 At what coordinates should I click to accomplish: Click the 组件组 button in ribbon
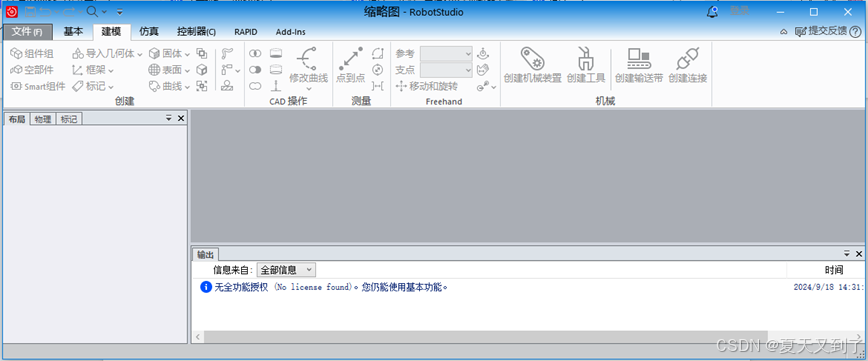point(32,54)
